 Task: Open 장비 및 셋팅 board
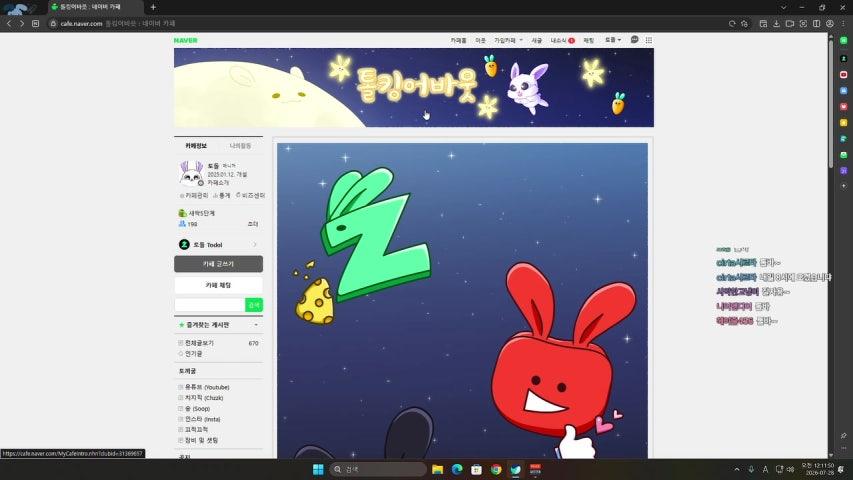tap(201, 440)
